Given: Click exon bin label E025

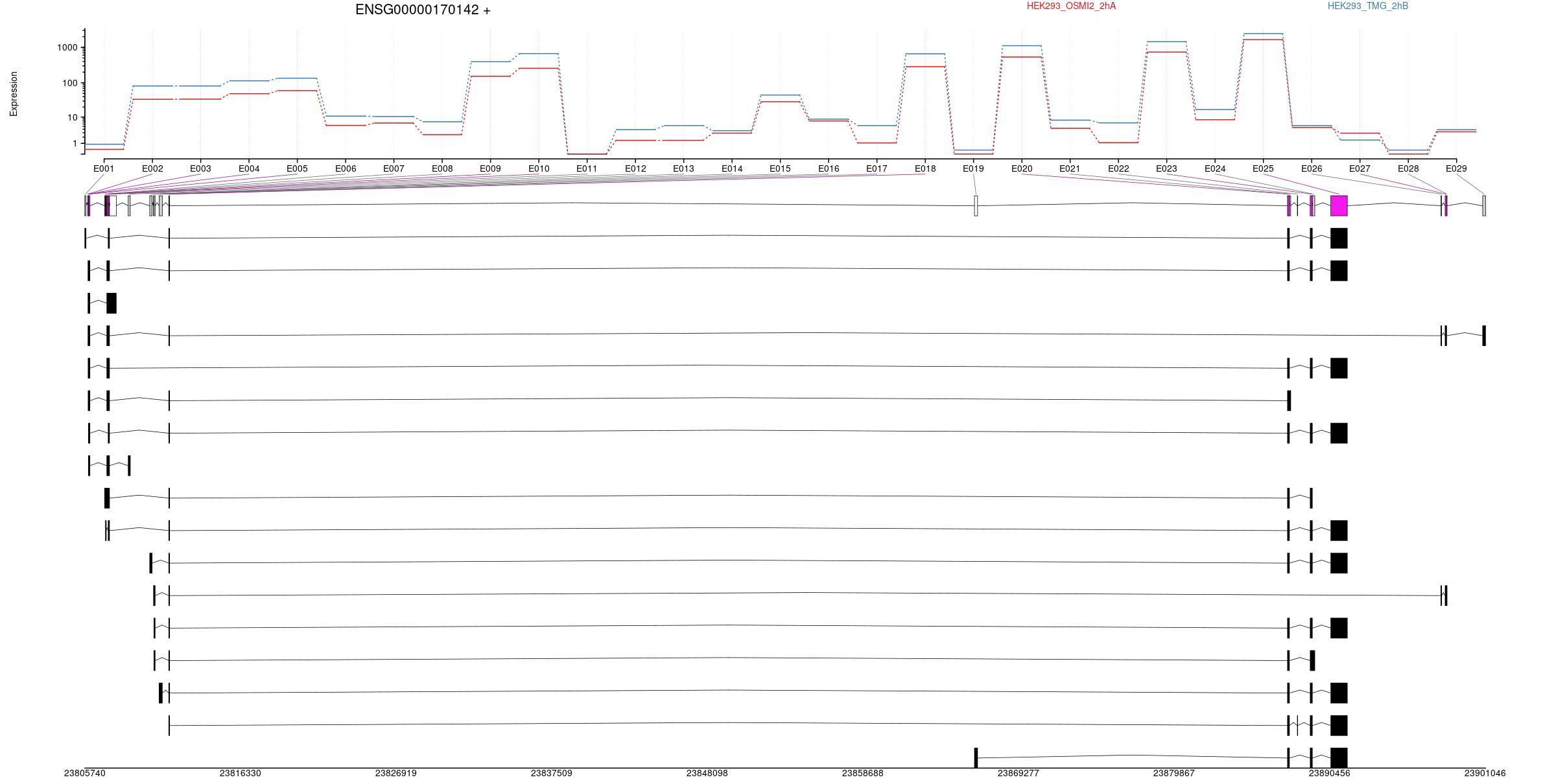Looking at the screenshot, I should click(x=1263, y=168).
